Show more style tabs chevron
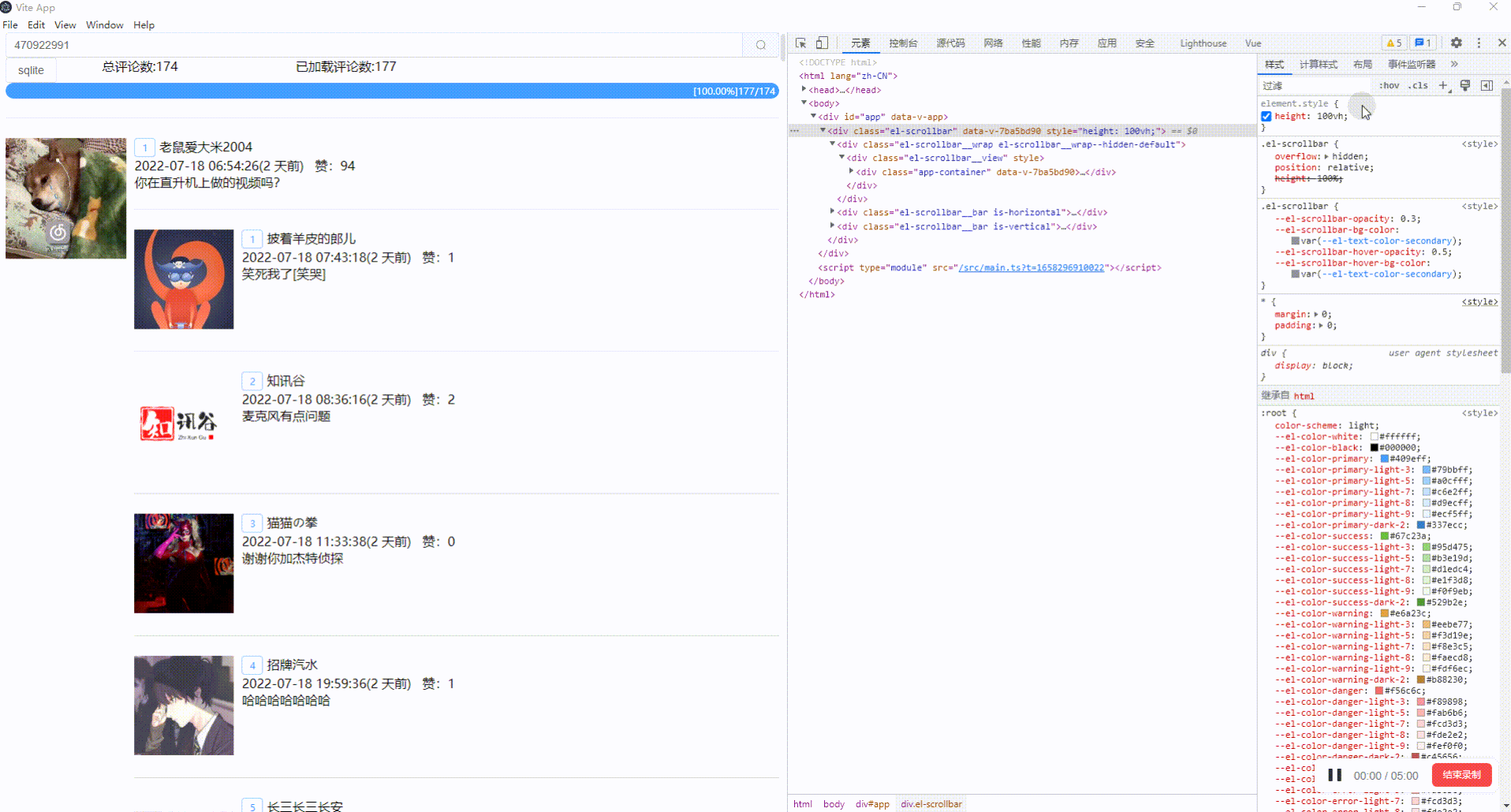The height and width of the screenshot is (812, 1511). [x=1454, y=65]
